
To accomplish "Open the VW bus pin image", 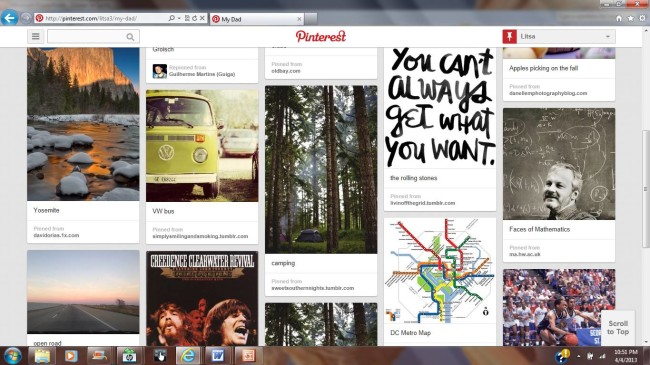I will point(202,146).
